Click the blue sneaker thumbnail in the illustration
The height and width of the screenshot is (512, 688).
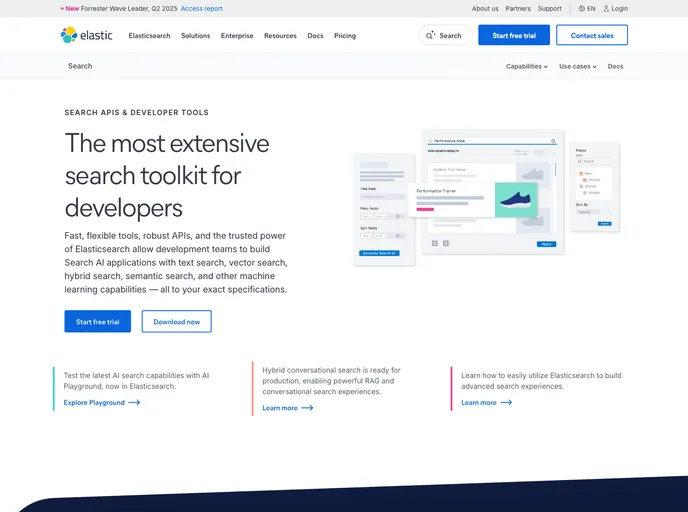pos(516,200)
